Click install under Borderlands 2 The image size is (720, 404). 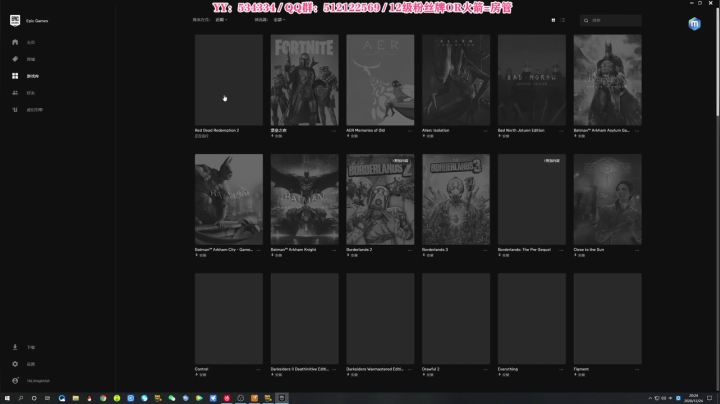pyautogui.click(x=352, y=255)
